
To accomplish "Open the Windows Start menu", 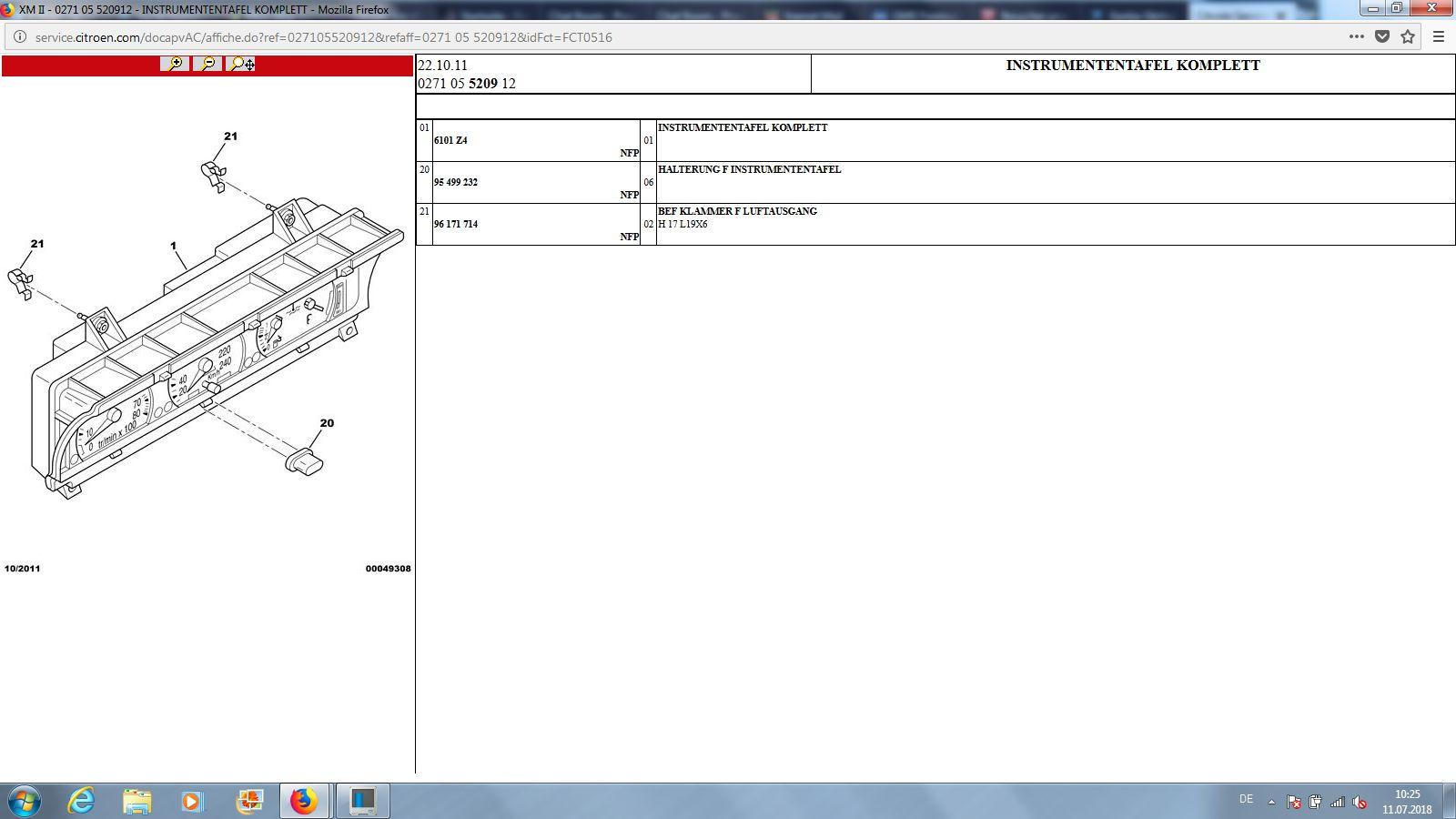I will point(24,801).
